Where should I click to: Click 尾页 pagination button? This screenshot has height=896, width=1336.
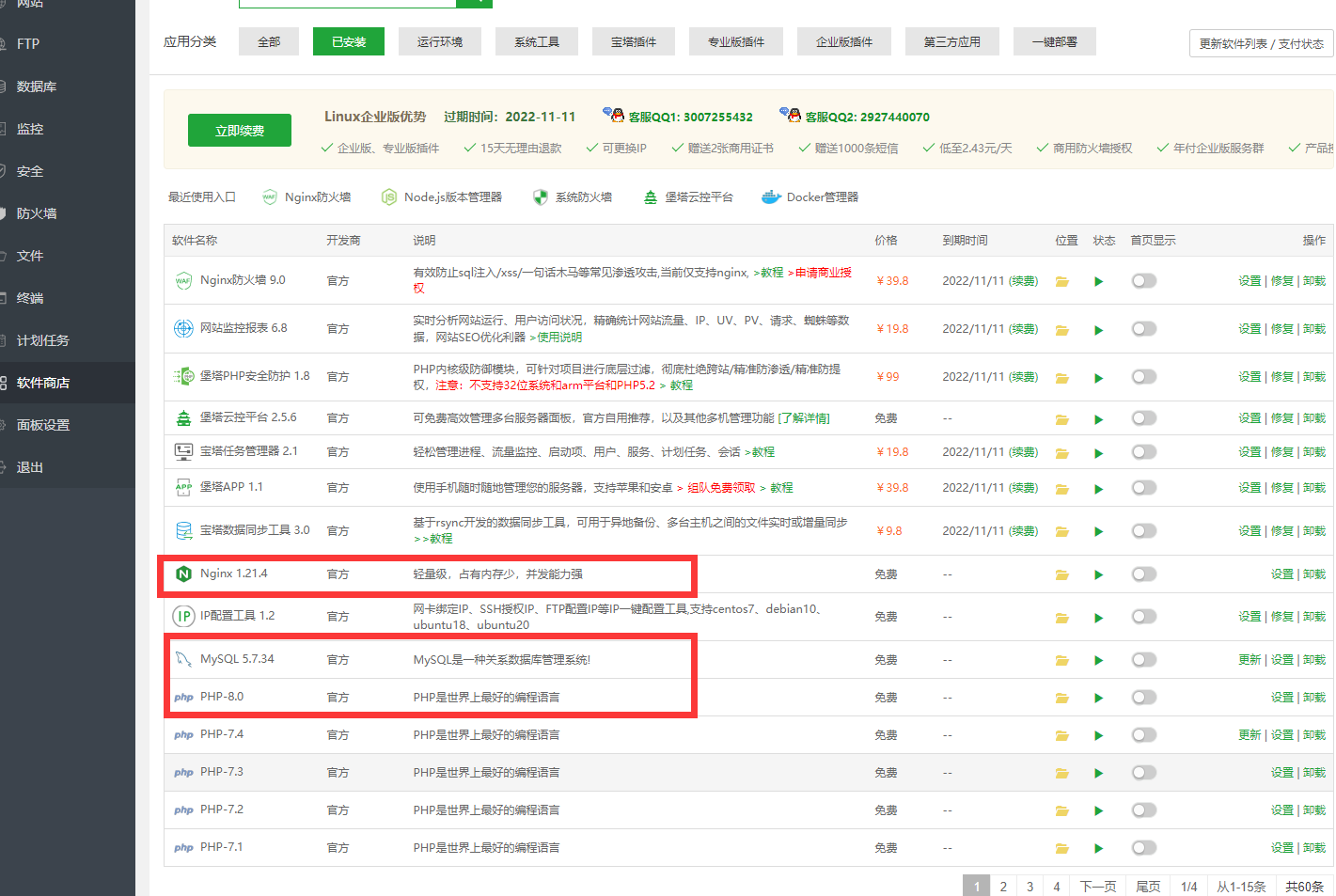1148,887
